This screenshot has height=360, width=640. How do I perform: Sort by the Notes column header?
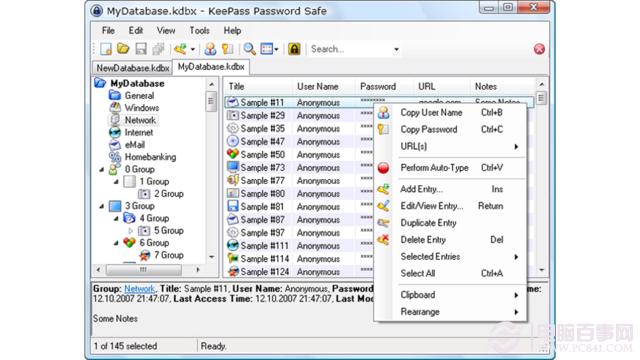[485, 87]
